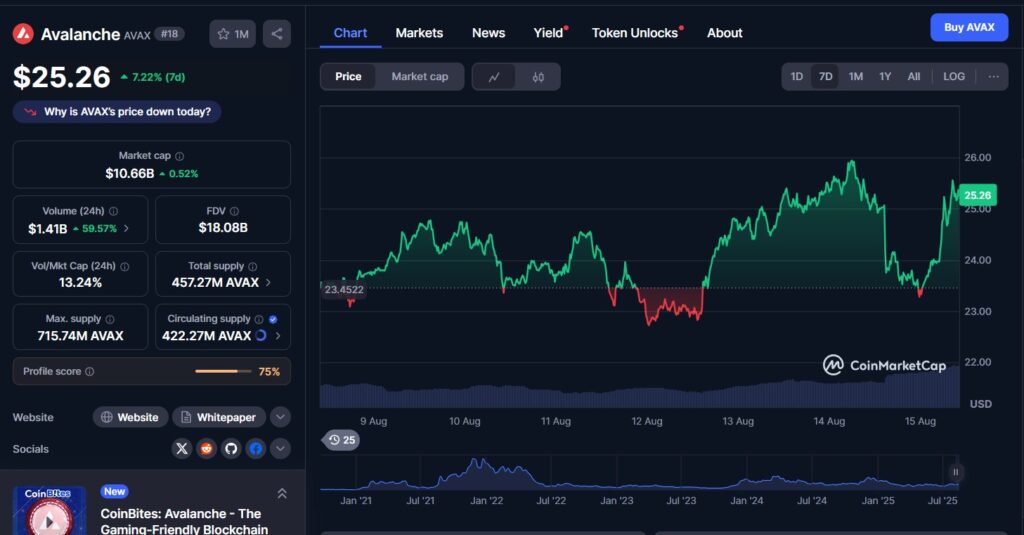1024x535 pixels.
Task: Collapse the CoinBites card with double chevron
Action: [x=282, y=494]
